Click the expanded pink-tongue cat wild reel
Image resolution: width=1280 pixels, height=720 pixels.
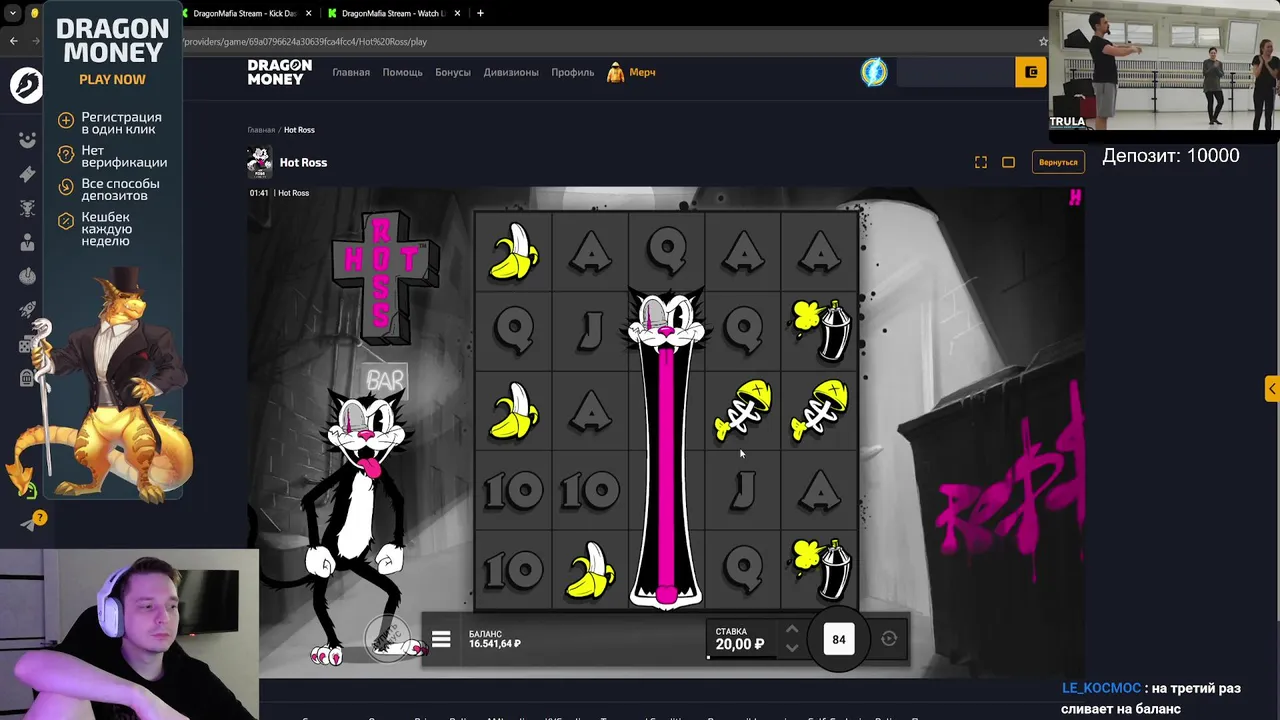667,448
